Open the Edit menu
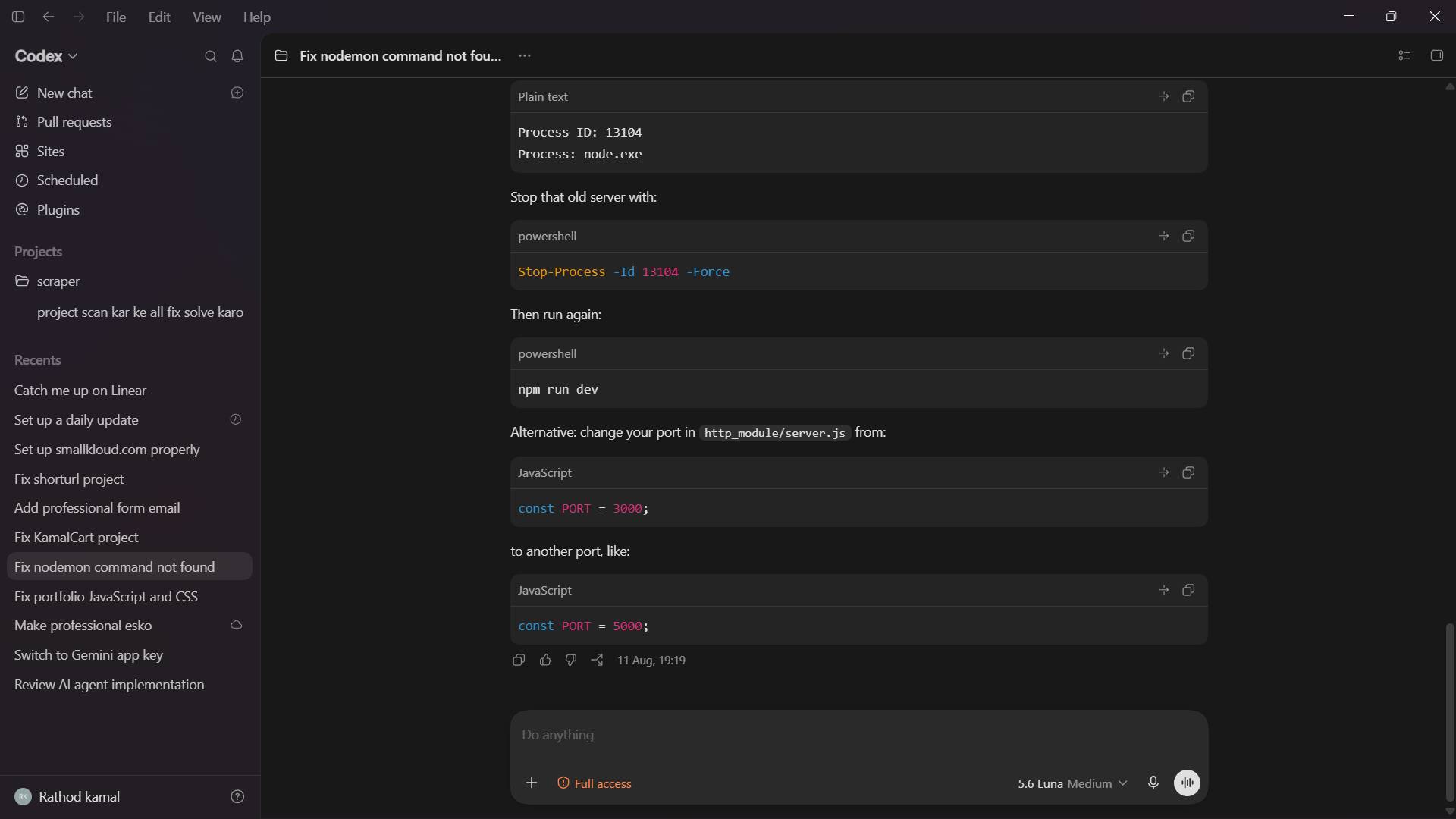Image resolution: width=1456 pixels, height=819 pixels. point(159,17)
